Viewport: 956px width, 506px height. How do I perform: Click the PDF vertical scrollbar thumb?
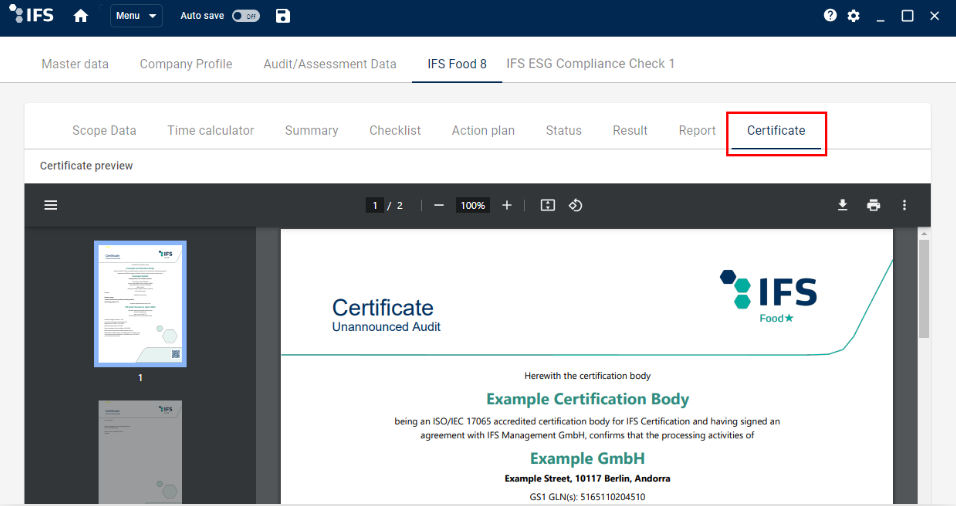[x=924, y=288]
